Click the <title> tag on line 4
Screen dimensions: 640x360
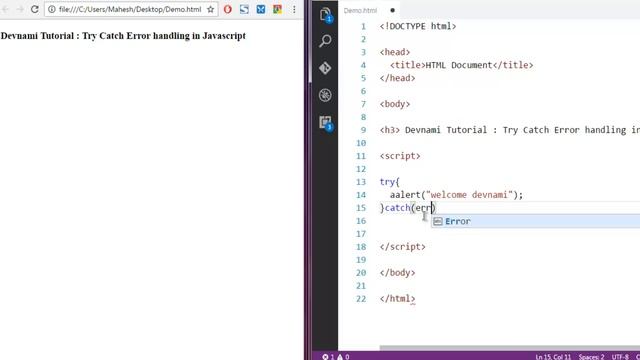point(408,65)
